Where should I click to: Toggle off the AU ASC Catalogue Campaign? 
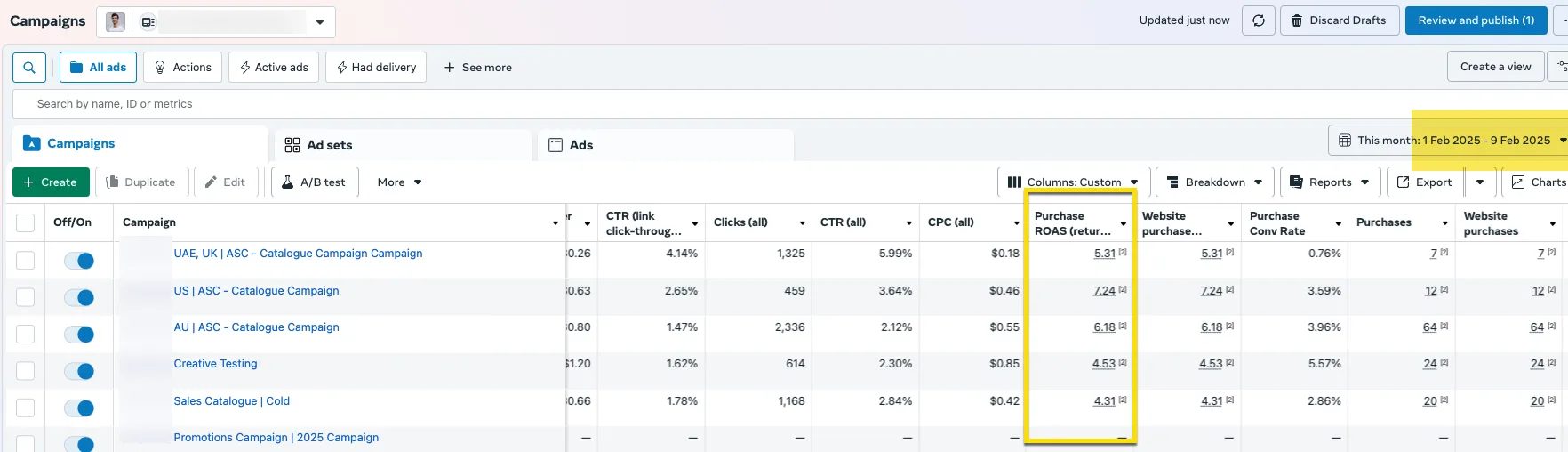pos(79,335)
